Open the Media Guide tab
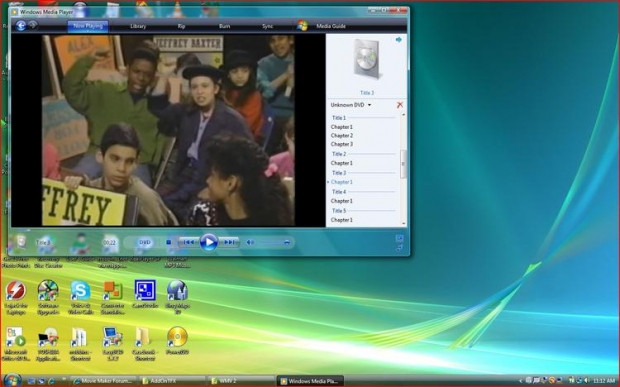The image size is (620, 387). point(331,26)
